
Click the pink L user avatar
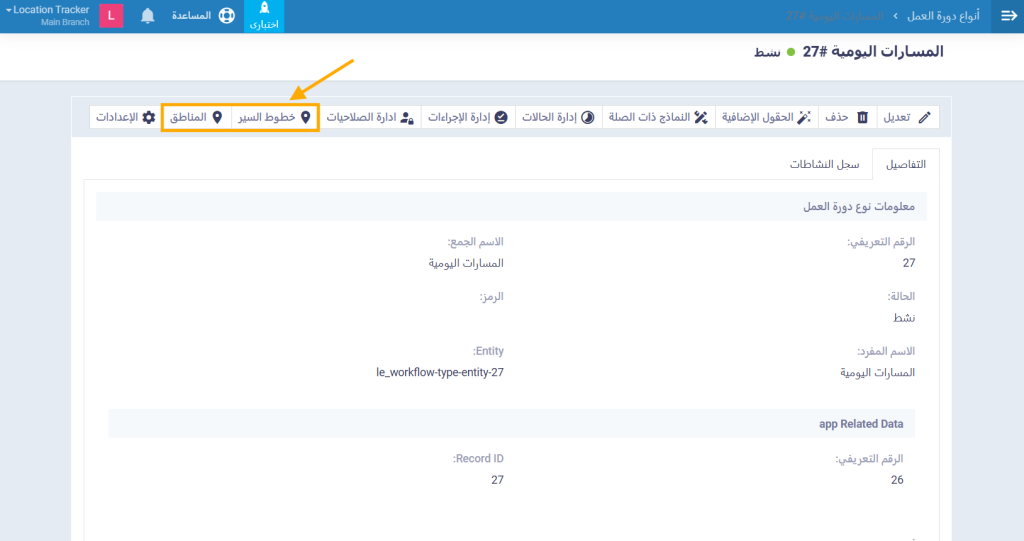(111, 16)
